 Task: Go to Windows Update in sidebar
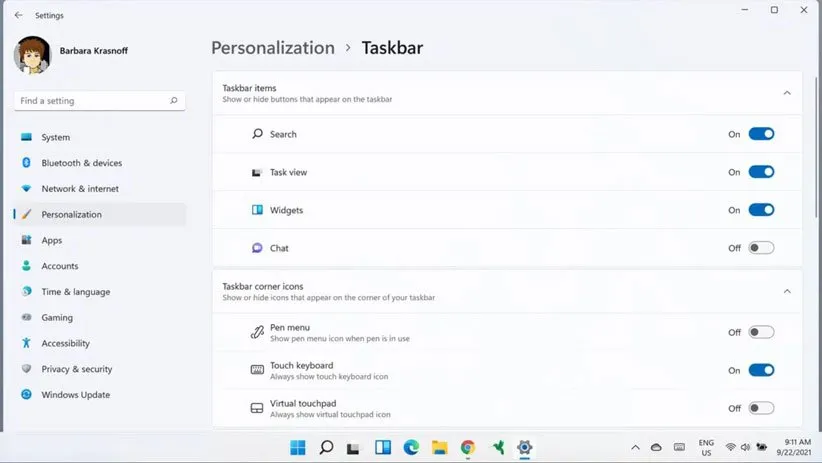tap(75, 395)
